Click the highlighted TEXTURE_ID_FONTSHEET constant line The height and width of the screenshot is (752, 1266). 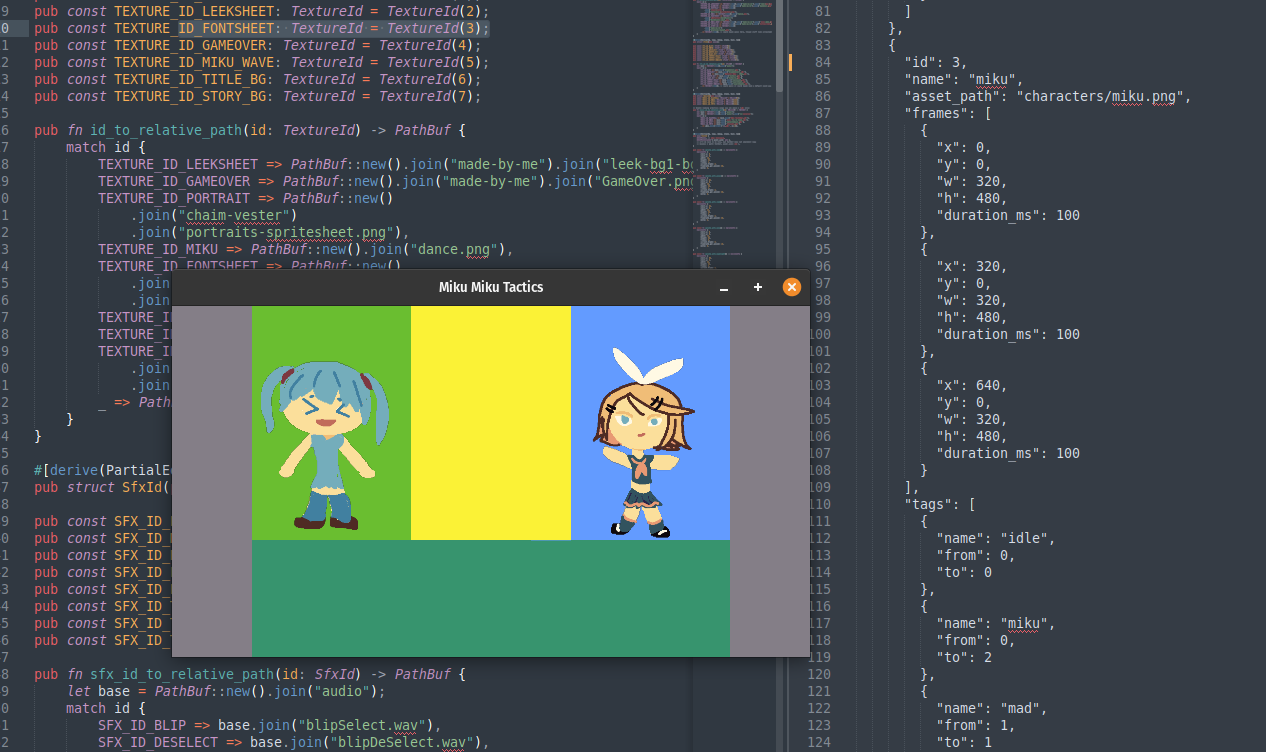(262, 28)
